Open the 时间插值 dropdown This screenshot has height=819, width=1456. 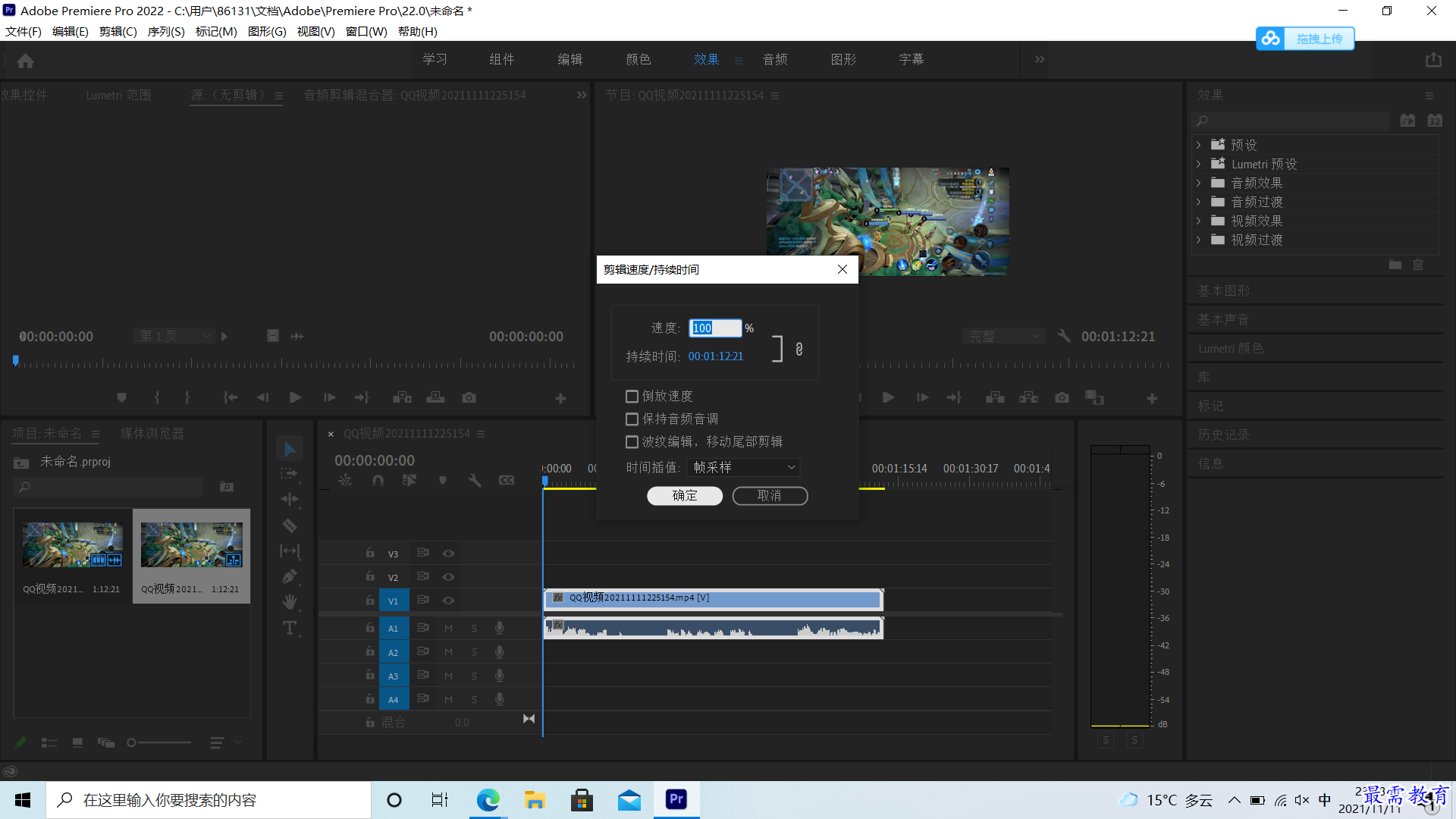(x=744, y=468)
